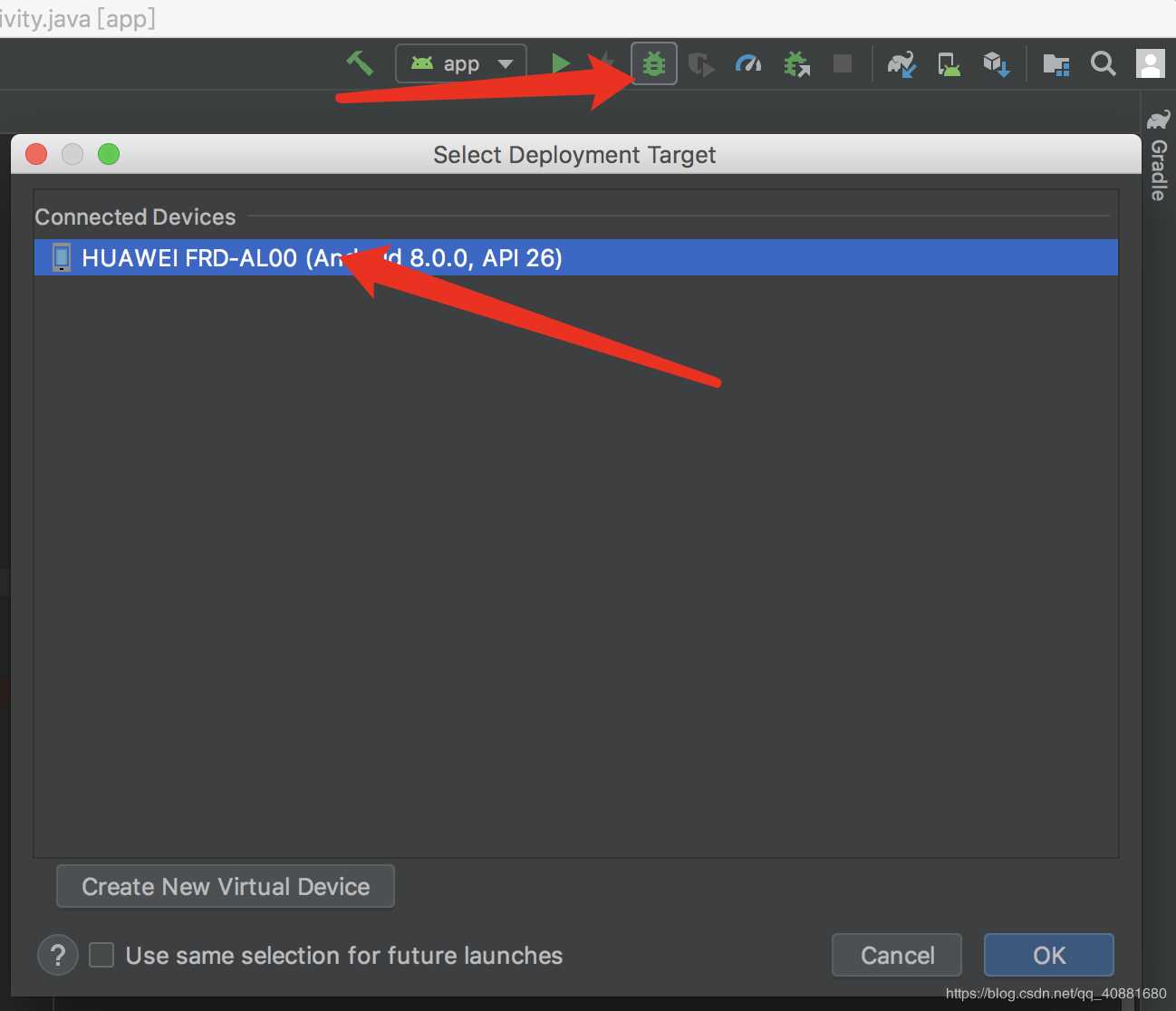Open the help question mark button
The width and height of the screenshot is (1176, 1011).
pos(58,955)
